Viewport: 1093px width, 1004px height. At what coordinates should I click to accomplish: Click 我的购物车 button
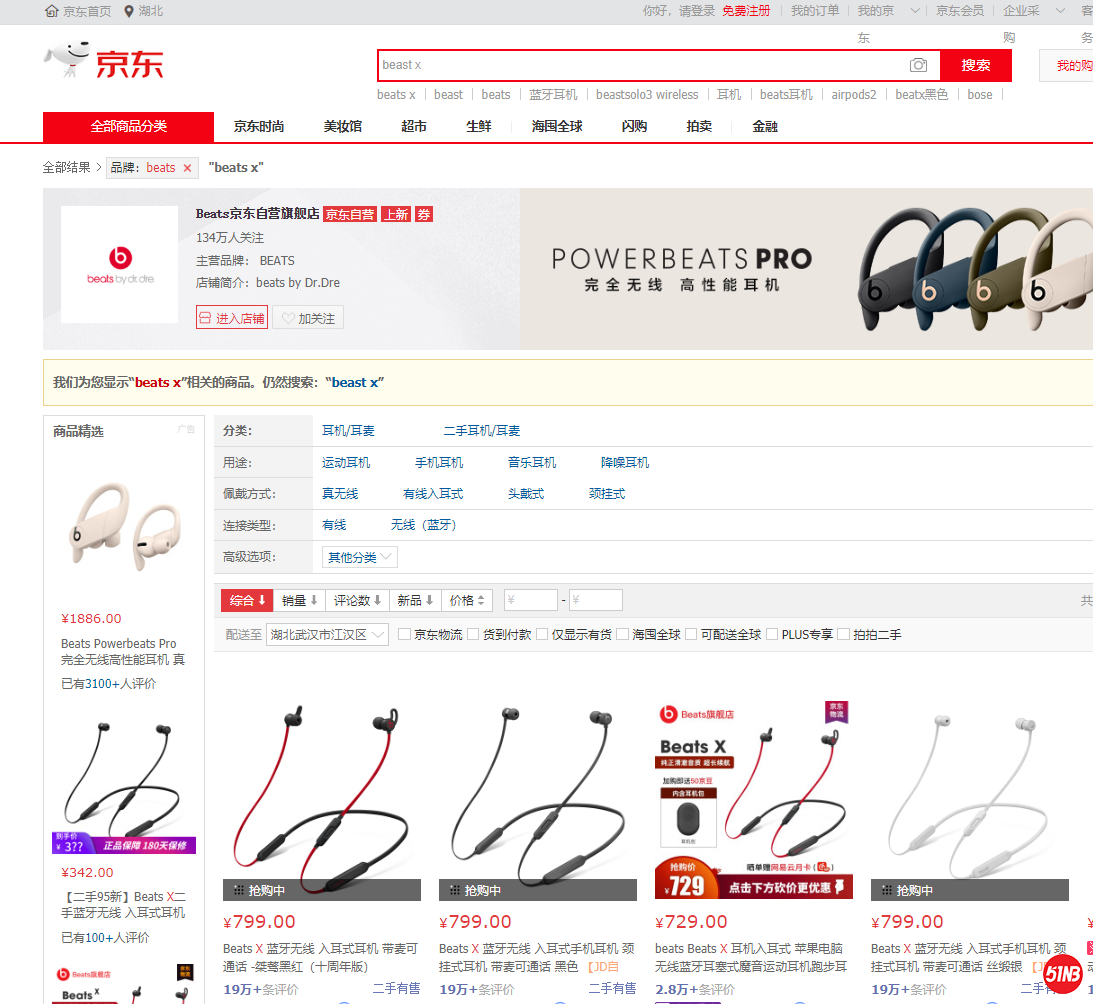[x=1069, y=66]
